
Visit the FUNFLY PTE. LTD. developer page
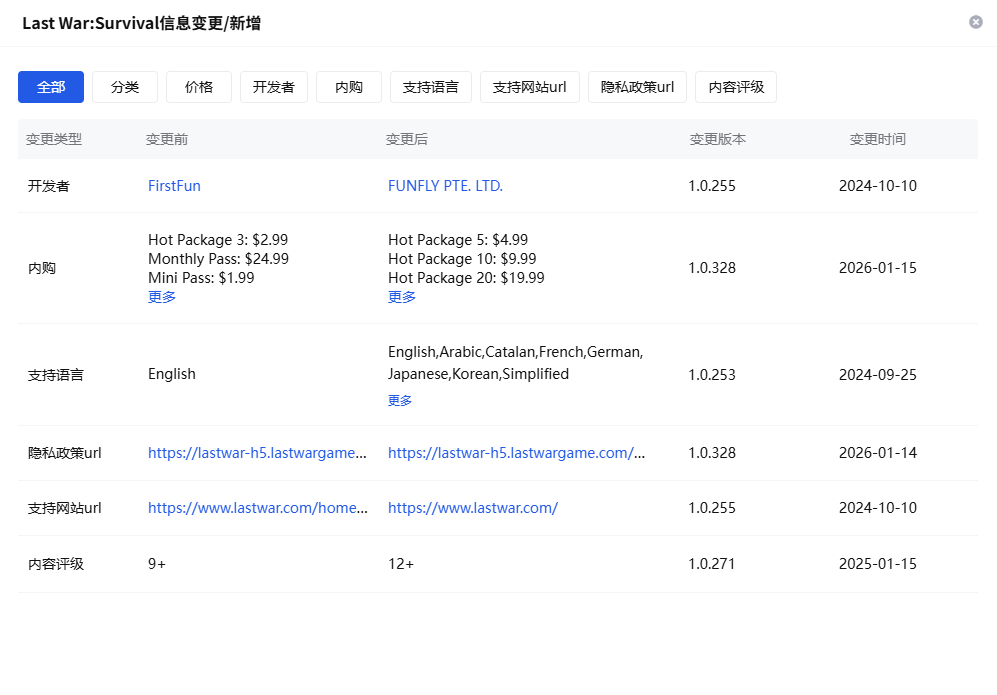(445, 185)
